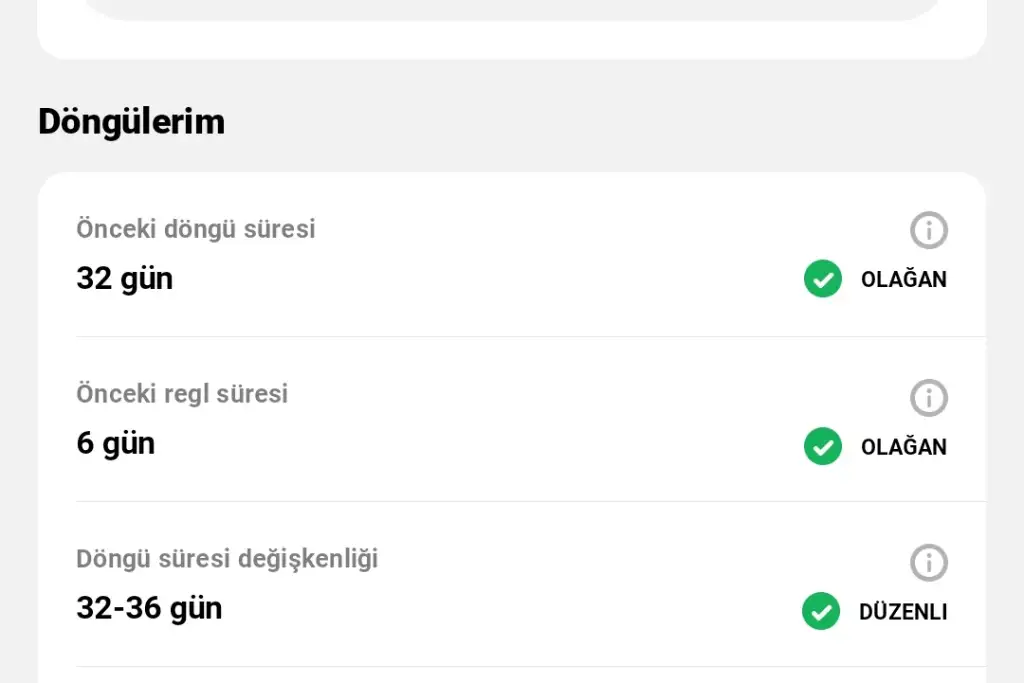This screenshot has width=1024, height=683.
Task: Click green checkmark in Önceki regl süresi row
Action: (x=823, y=446)
